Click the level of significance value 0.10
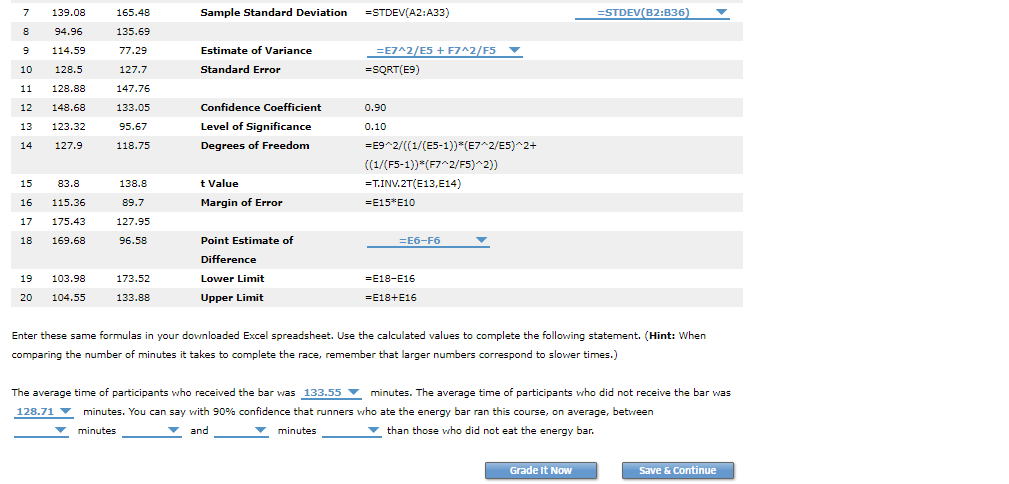Image resolution: width=1009 pixels, height=484 pixels. (x=375, y=127)
